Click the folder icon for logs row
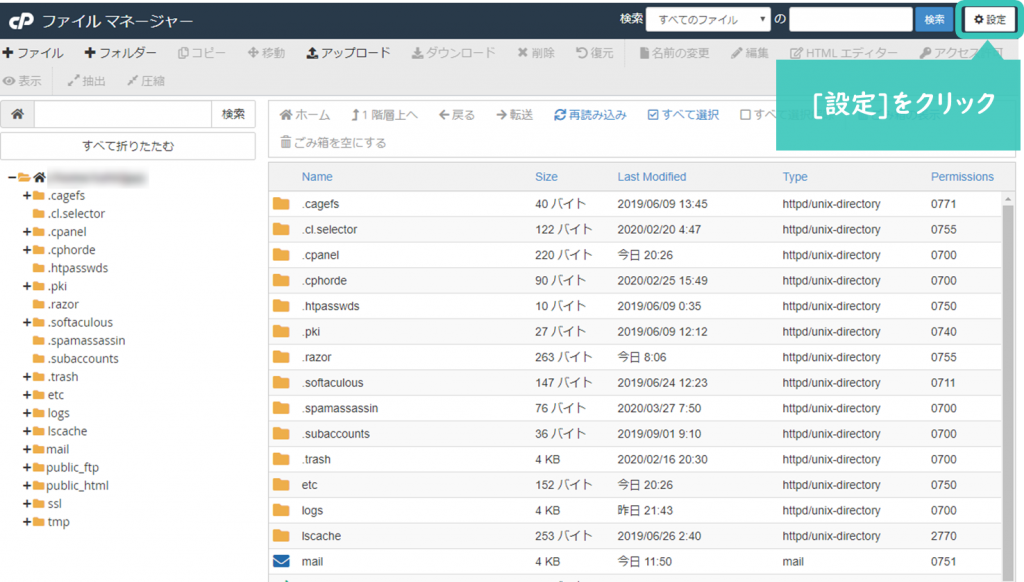 click(281, 510)
